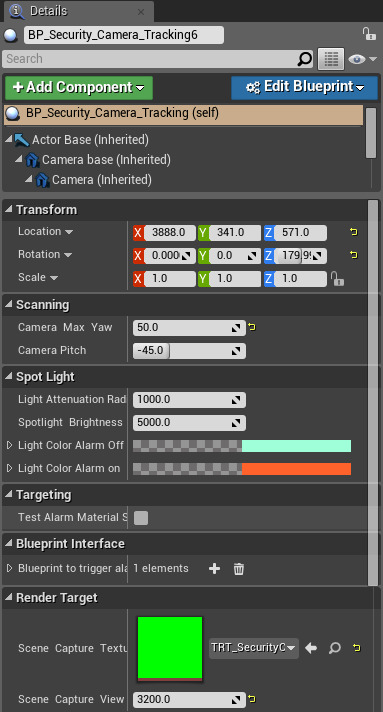Add an element with the plus icon

(214, 569)
